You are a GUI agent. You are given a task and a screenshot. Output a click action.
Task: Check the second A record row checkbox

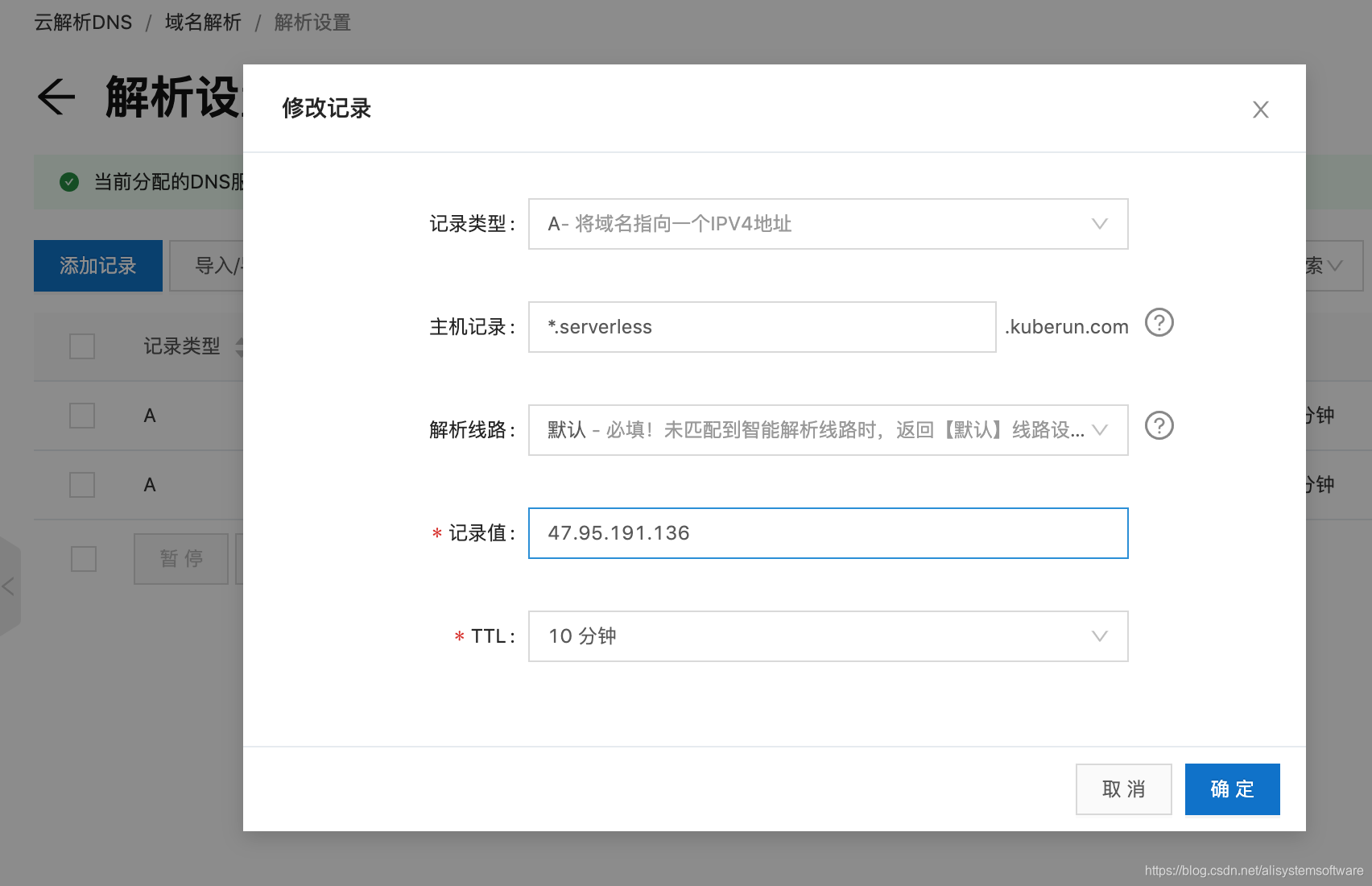pyautogui.click(x=82, y=485)
